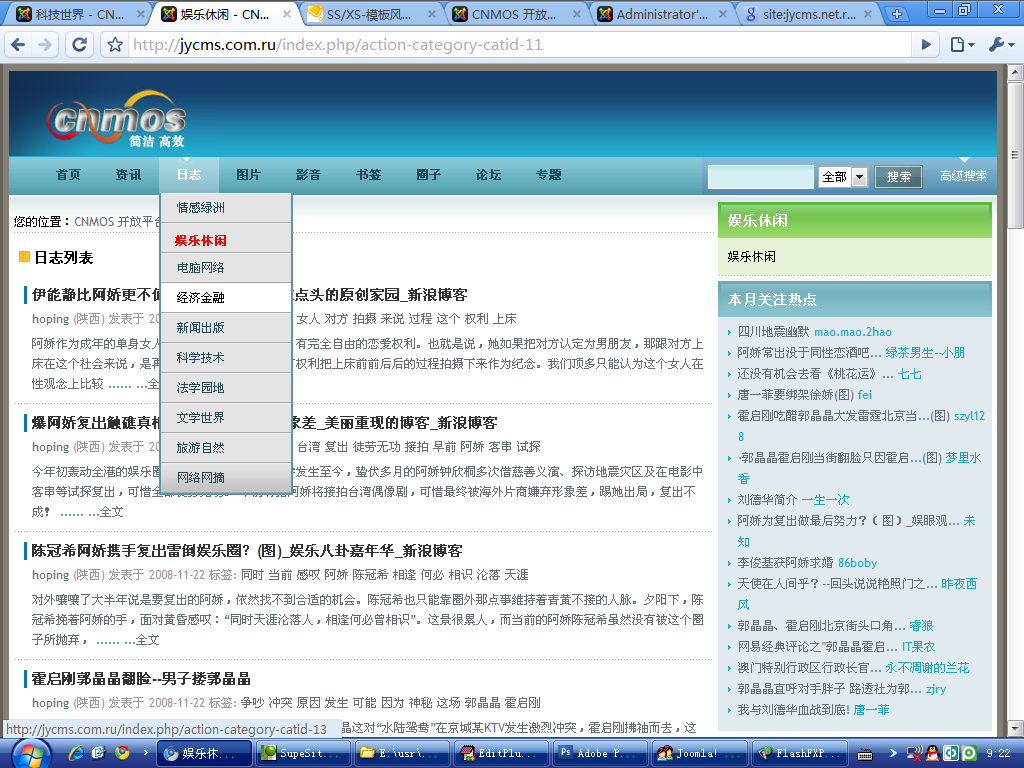Open the 书签 navigation item
This screenshot has width=1024, height=768.
tap(368, 175)
